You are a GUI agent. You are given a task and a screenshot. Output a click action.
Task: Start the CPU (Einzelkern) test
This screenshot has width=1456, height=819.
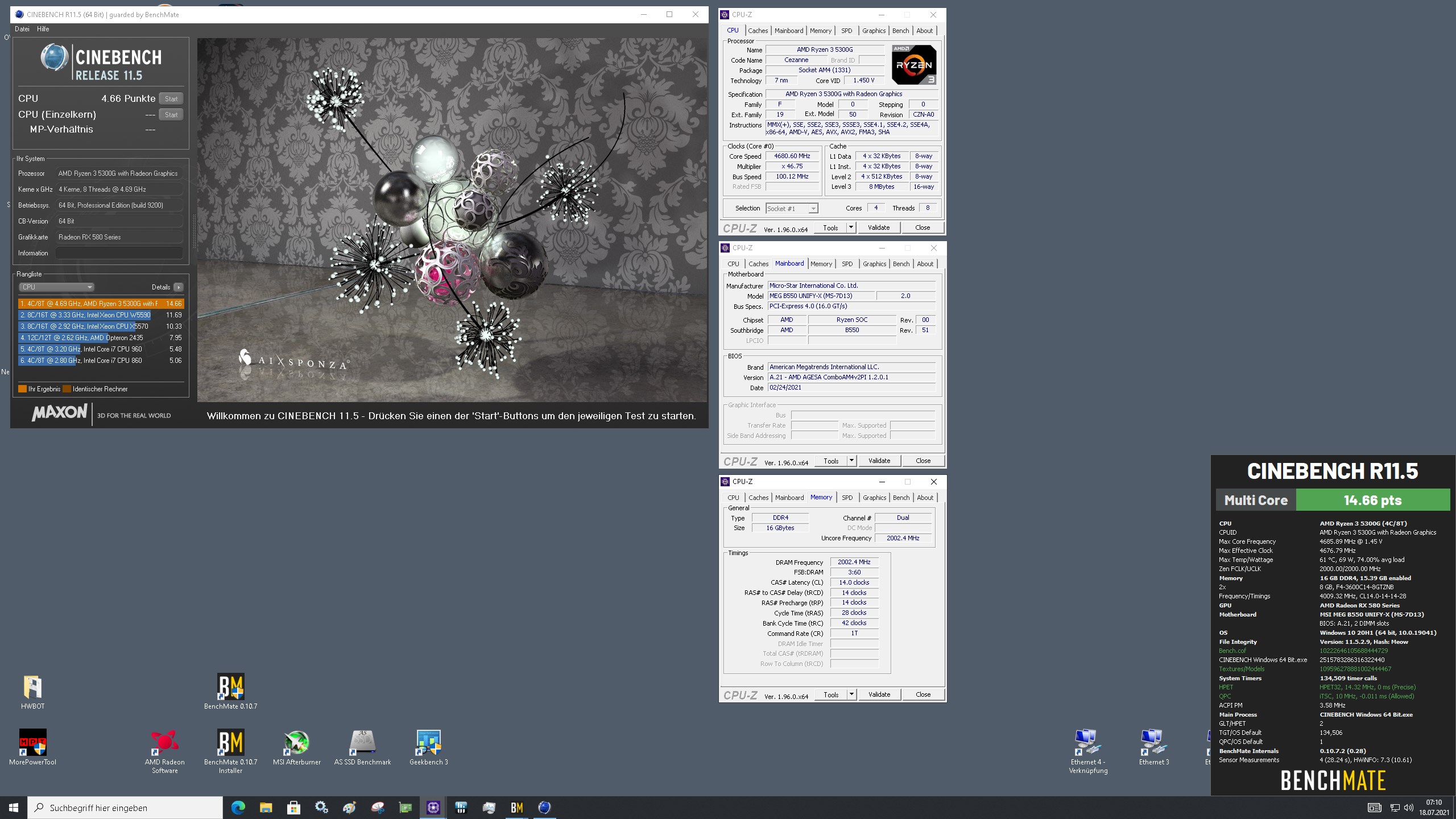(171, 114)
